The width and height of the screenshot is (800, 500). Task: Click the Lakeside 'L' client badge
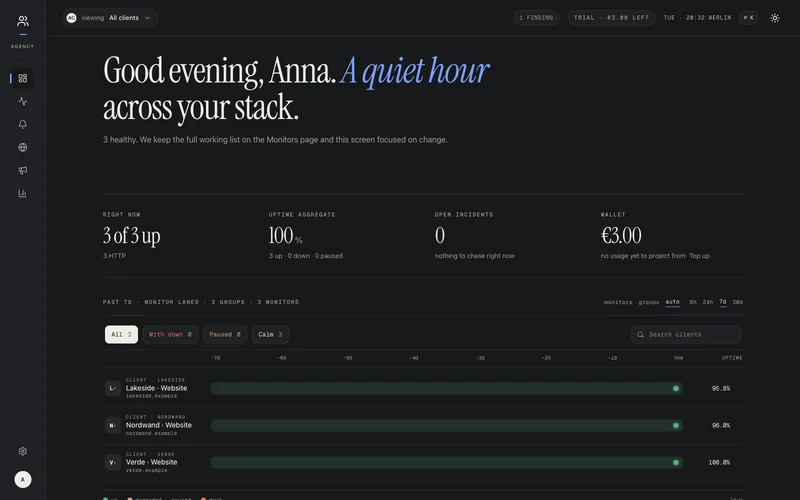pos(113,388)
